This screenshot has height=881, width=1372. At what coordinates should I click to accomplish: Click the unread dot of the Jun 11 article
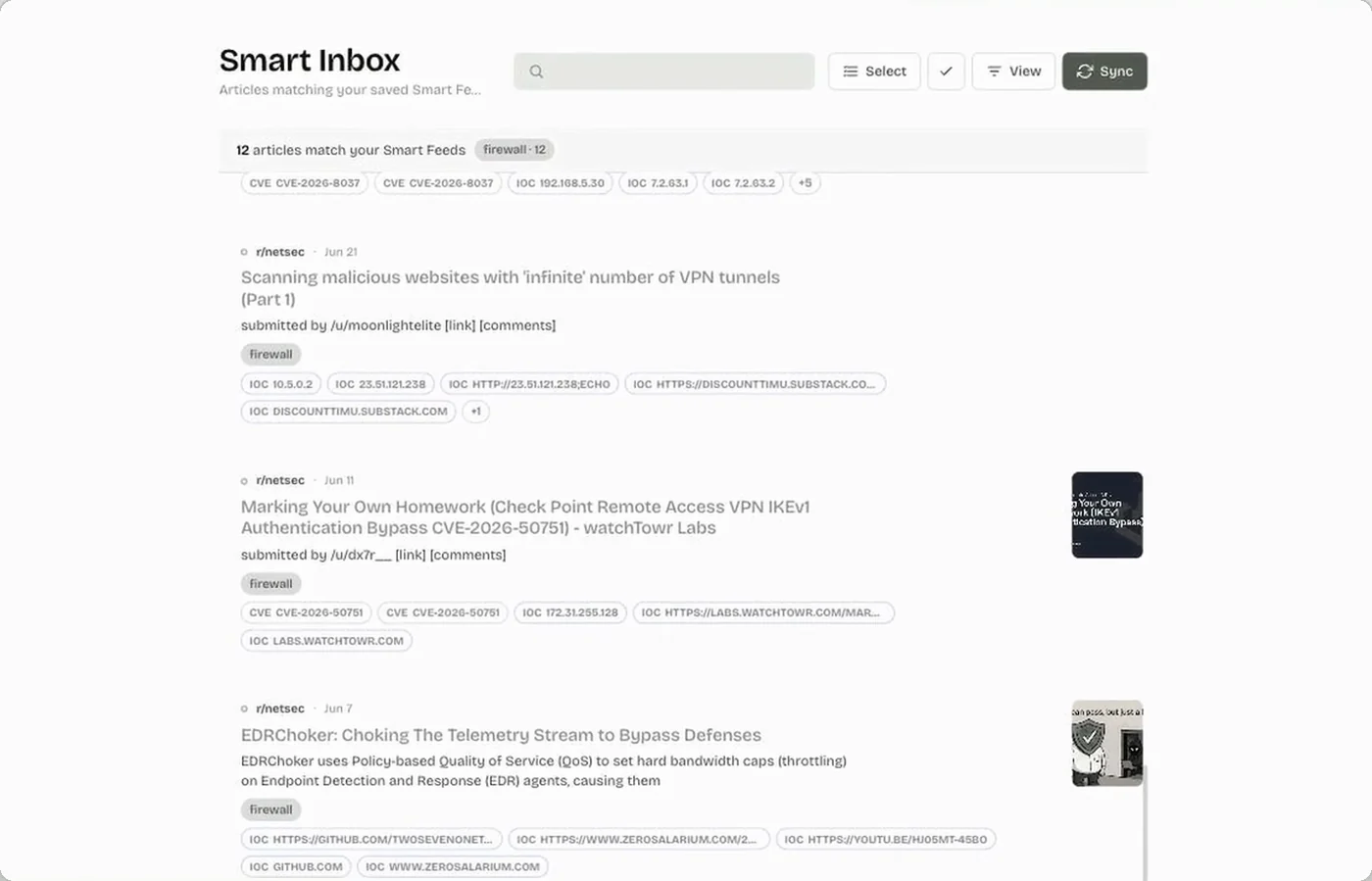tap(244, 481)
